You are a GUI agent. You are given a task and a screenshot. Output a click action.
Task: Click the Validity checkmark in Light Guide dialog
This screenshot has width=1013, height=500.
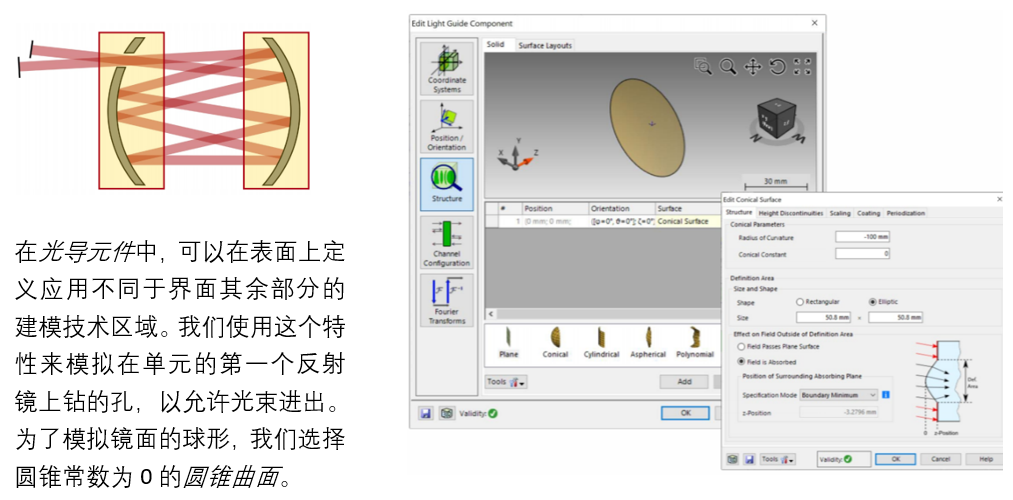[493, 413]
